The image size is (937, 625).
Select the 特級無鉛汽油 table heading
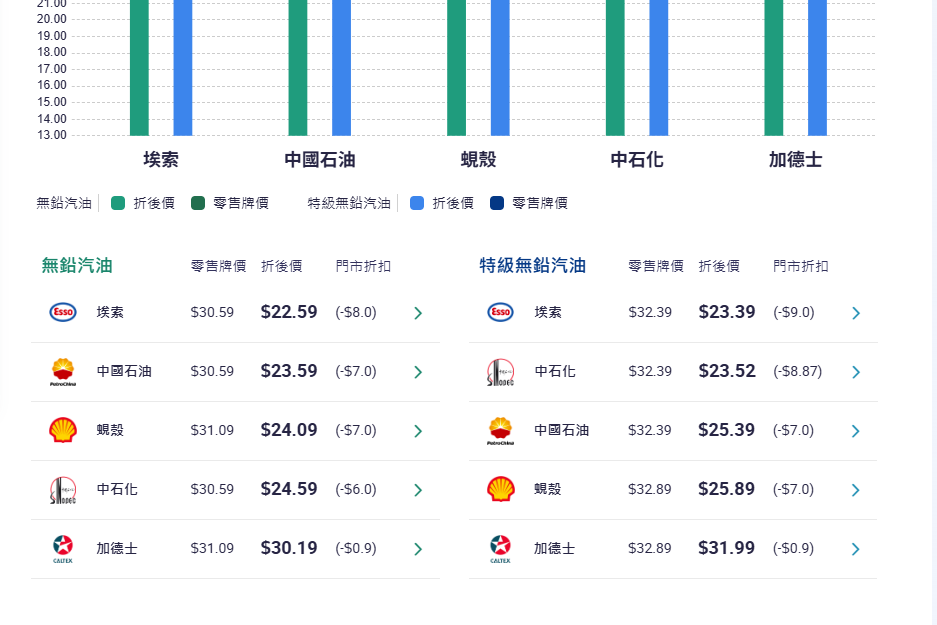pyautogui.click(x=532, y=266)
